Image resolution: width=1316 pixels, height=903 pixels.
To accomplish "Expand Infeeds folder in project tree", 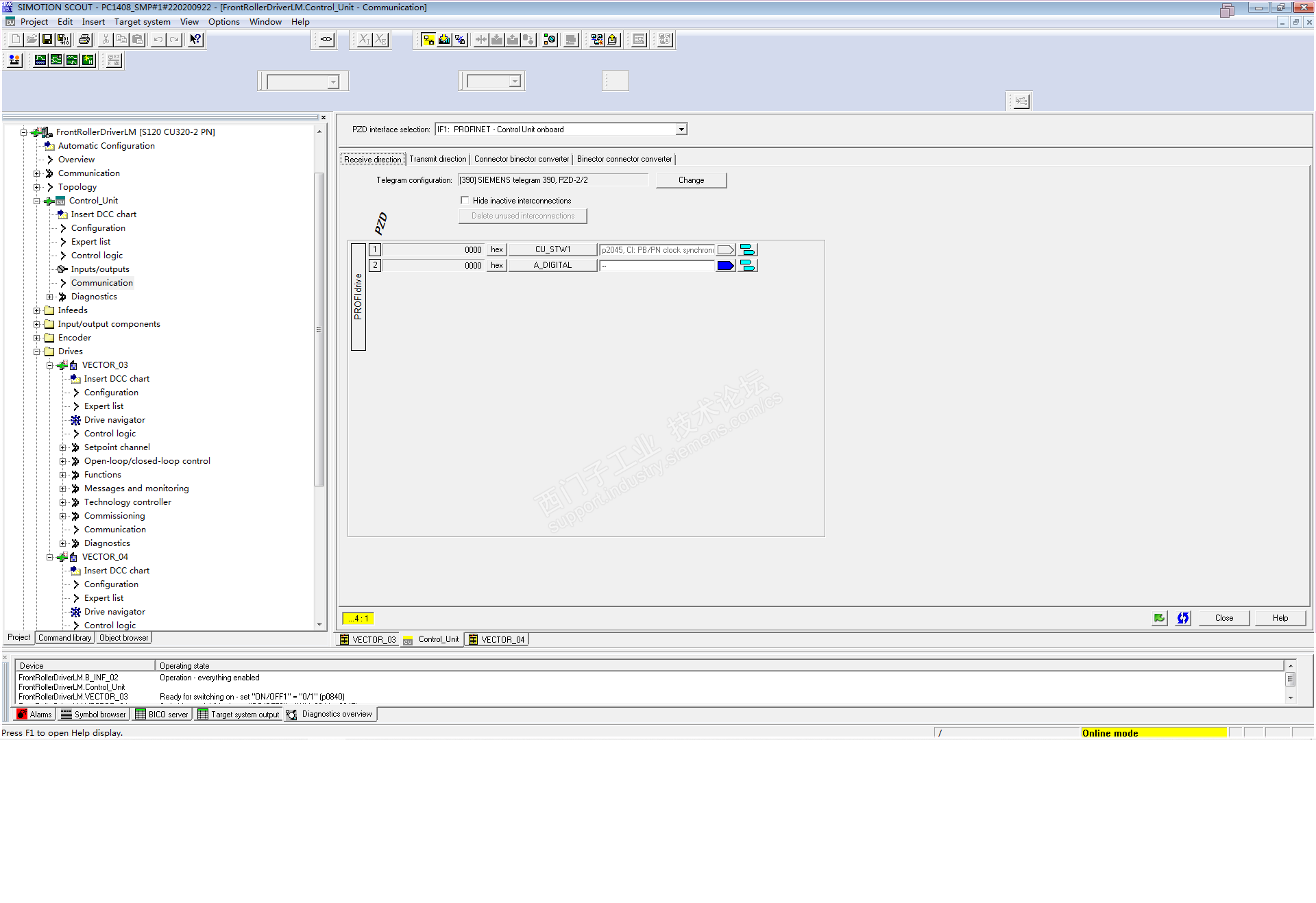I will 37,310.
